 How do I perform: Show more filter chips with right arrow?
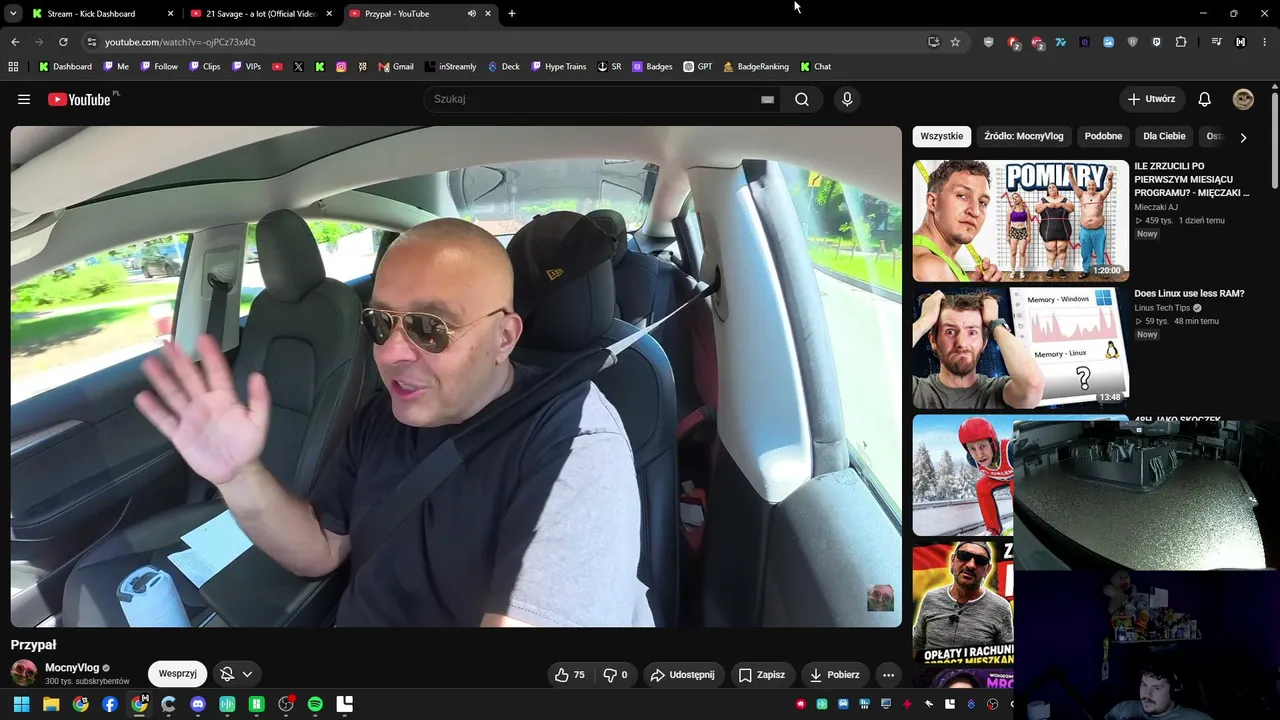tap(1243, 137)
